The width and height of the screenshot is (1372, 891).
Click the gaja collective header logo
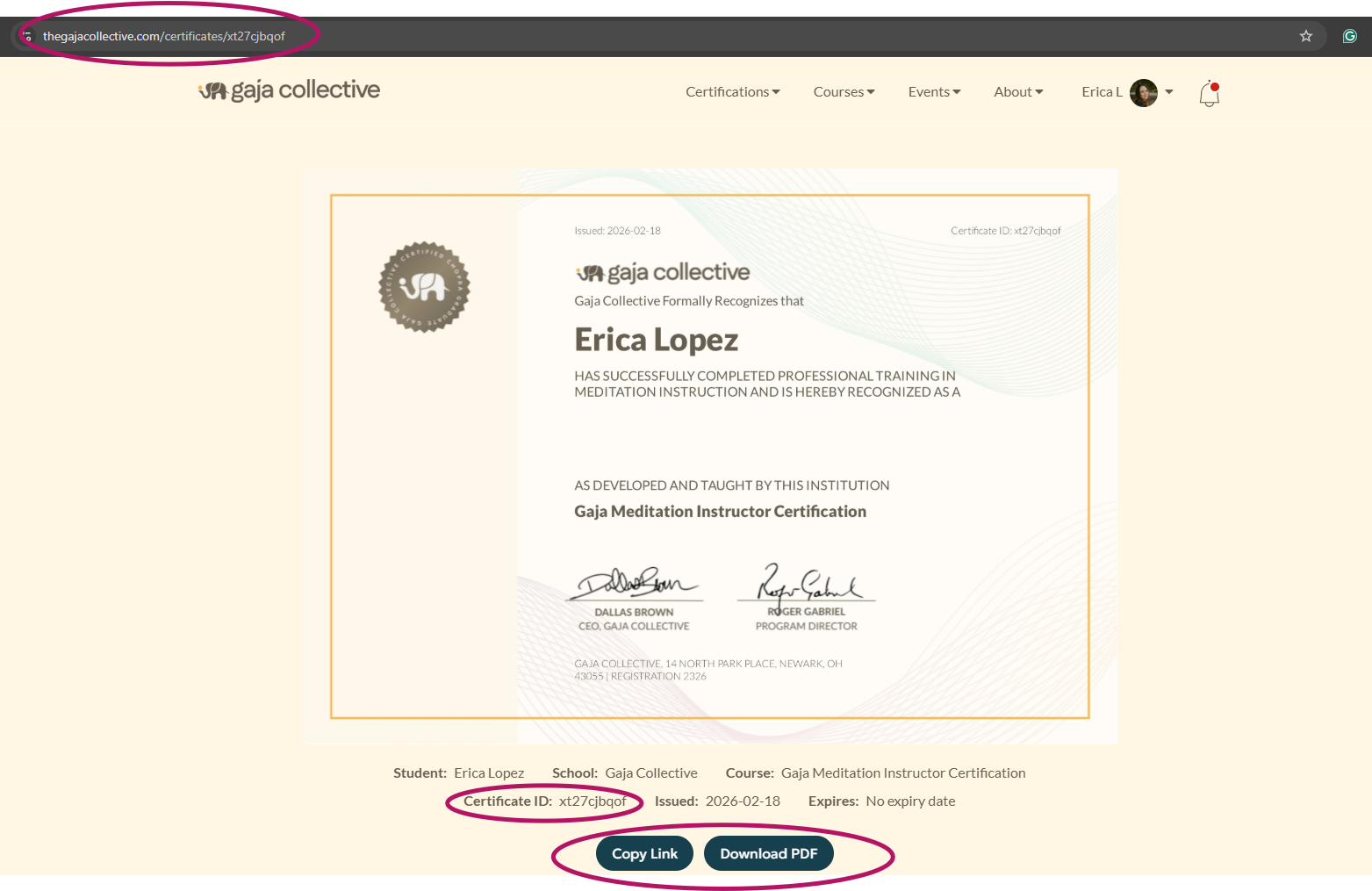click(289, 90)
